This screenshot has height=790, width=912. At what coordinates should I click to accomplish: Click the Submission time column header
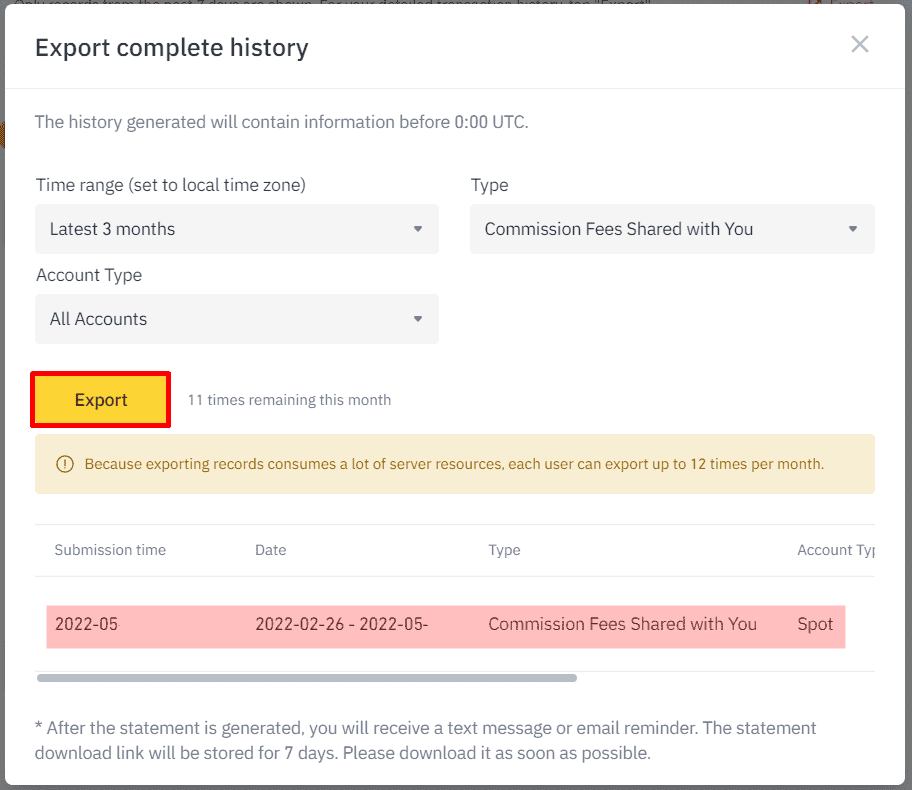coord(110,550)
